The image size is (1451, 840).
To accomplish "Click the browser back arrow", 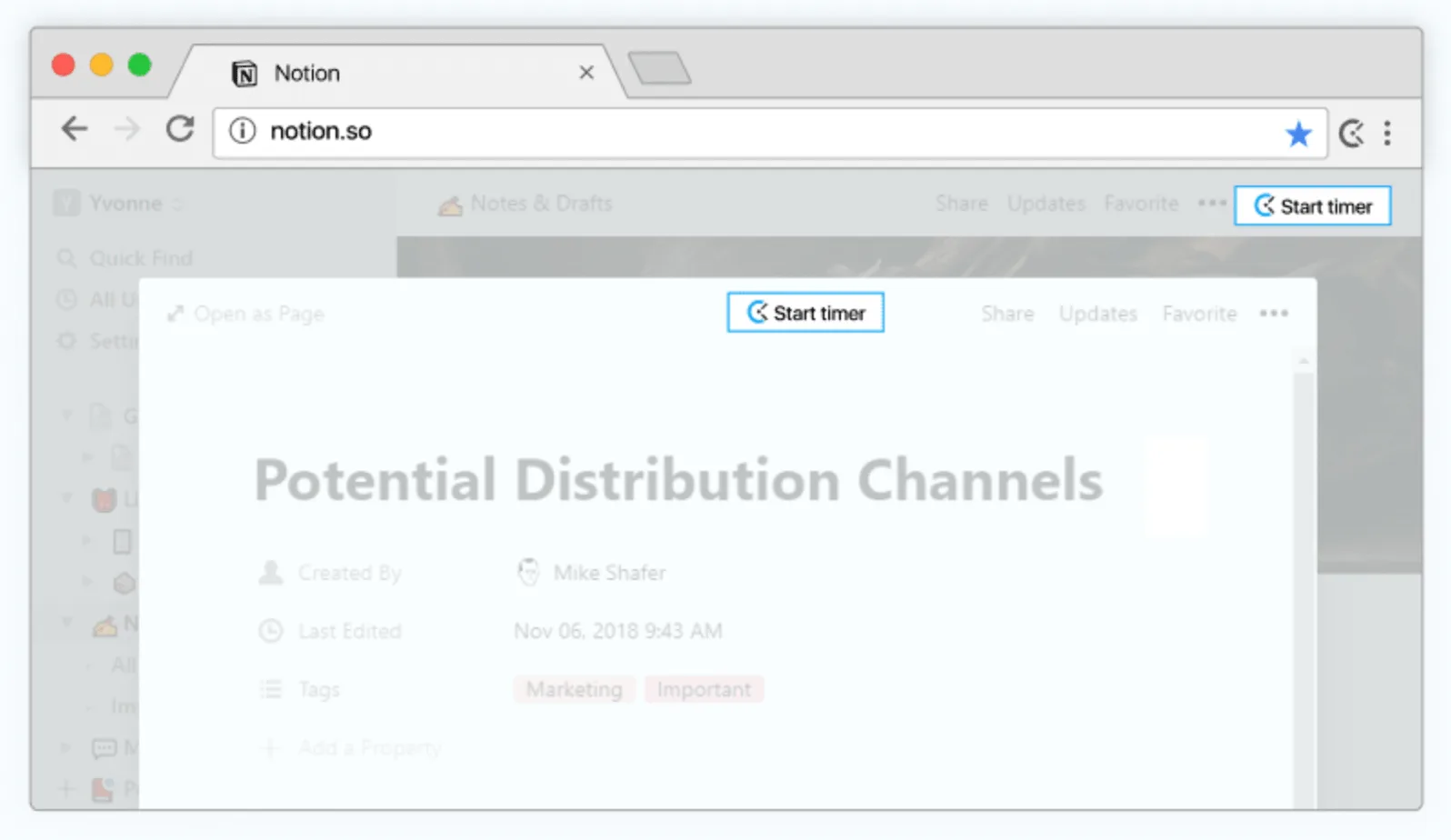I will [75, 130].
